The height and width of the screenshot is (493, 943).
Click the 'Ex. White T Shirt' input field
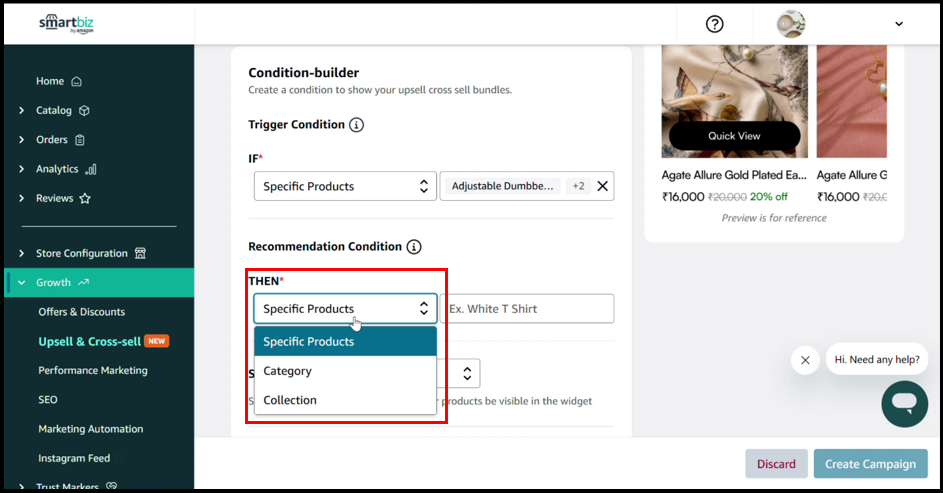click(x=528, y=309)
